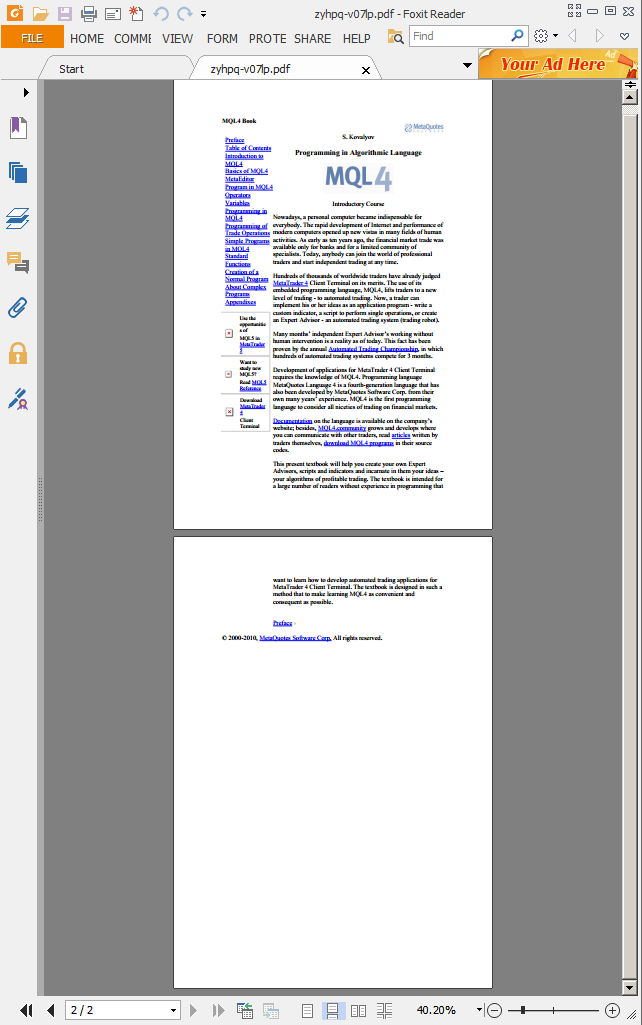Print the PDF with the printer icon
The width and height of the screenshot is (642, 1025).
[89, 13]
